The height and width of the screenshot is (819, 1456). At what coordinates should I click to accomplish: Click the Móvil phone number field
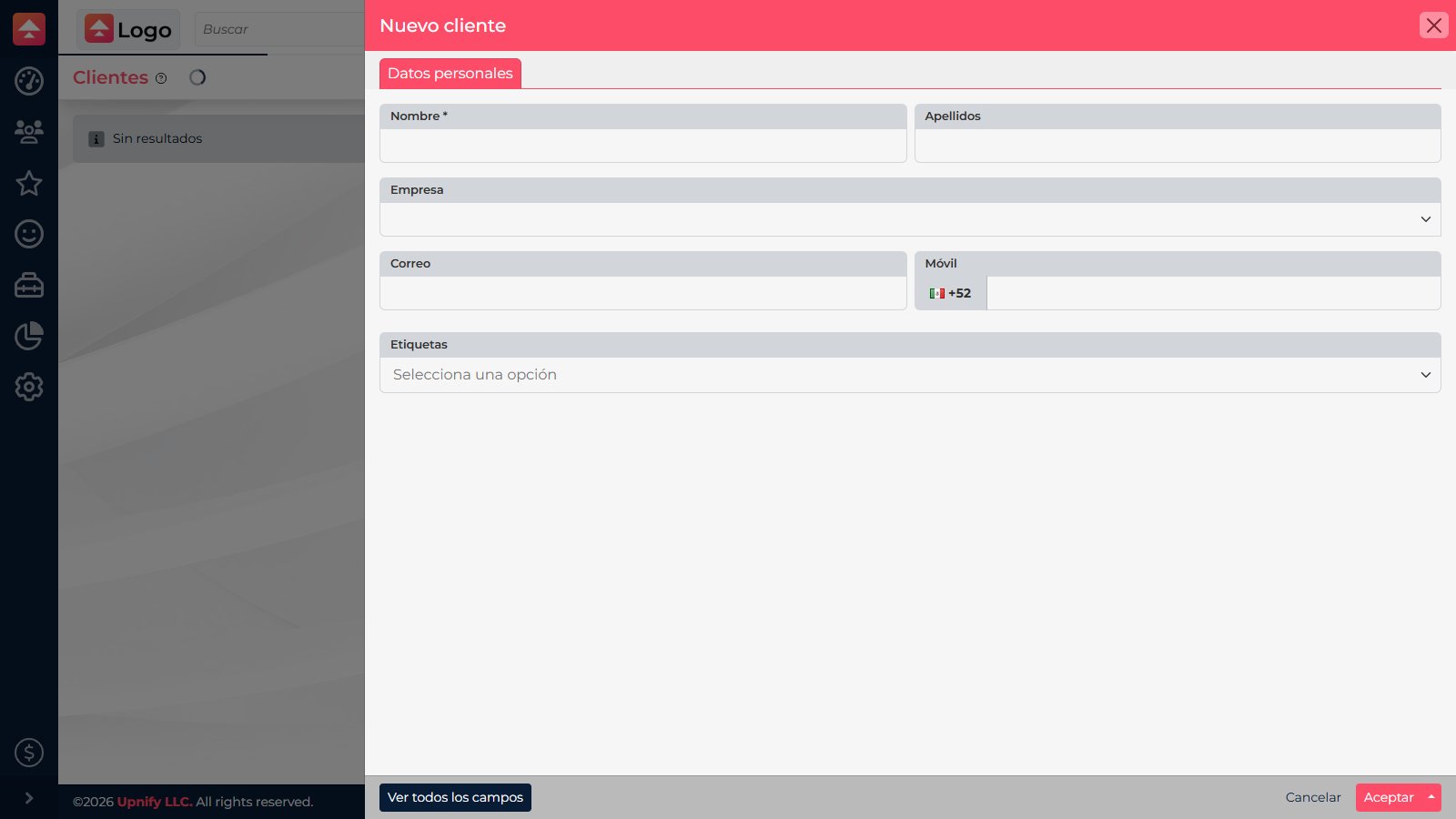pos(1214,293)
